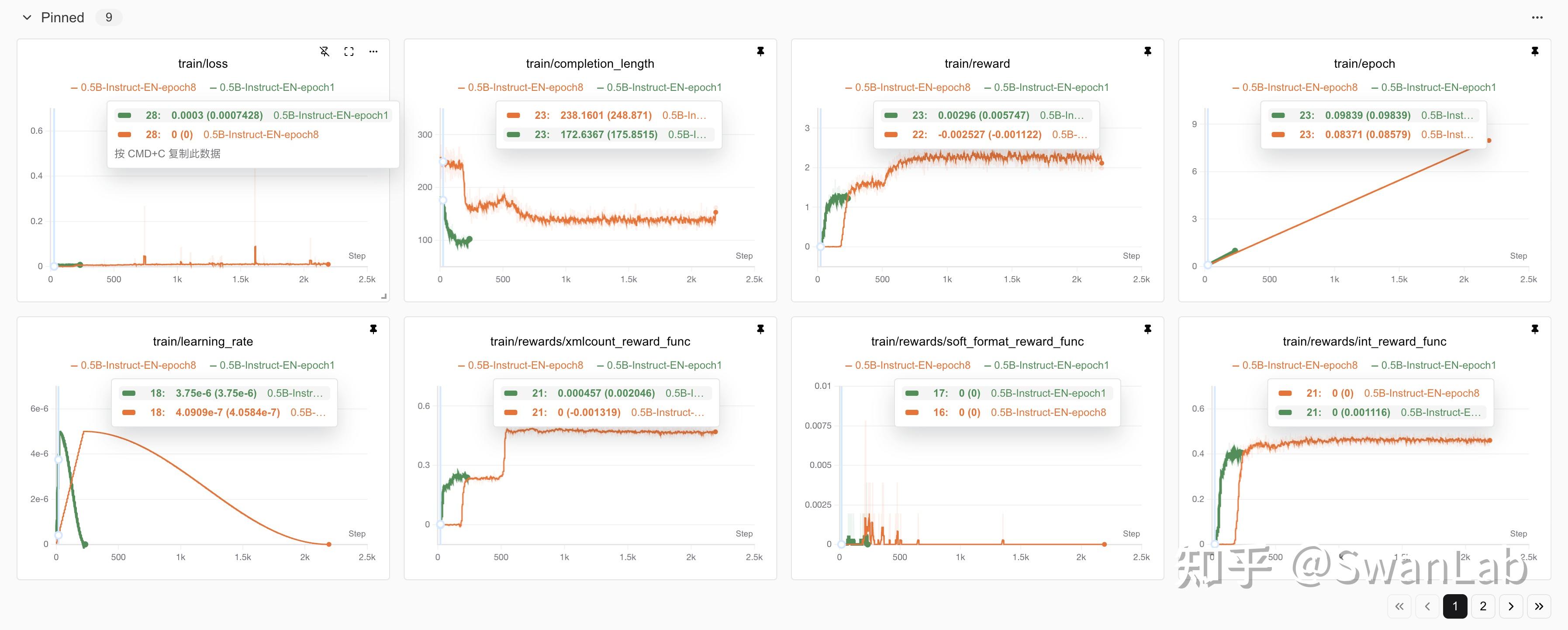
Task: Click the train/epoch chart title
Action: pos(1364,63)
